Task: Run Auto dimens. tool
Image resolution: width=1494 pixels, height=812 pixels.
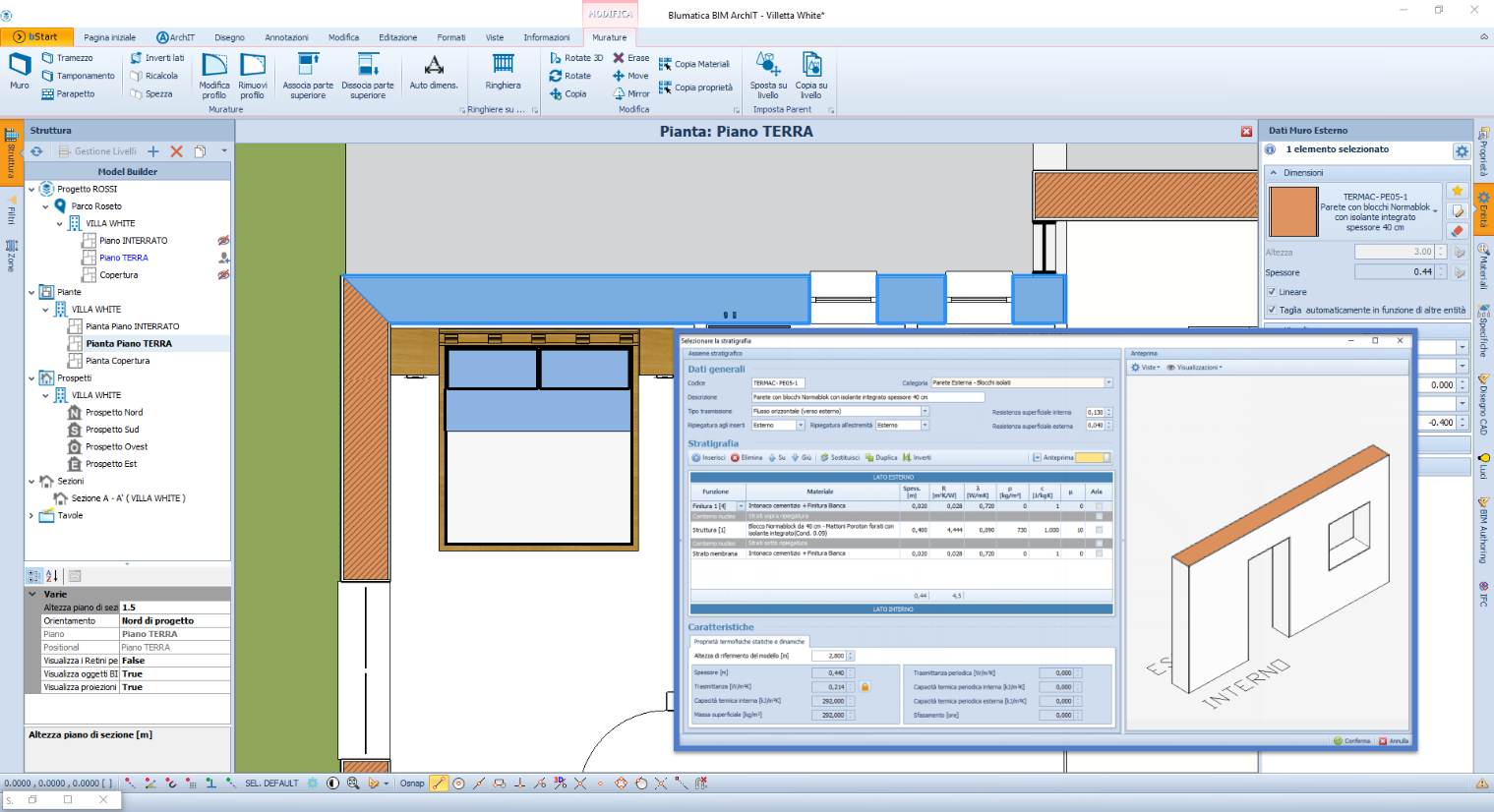Action: click(x=434, y=73)
